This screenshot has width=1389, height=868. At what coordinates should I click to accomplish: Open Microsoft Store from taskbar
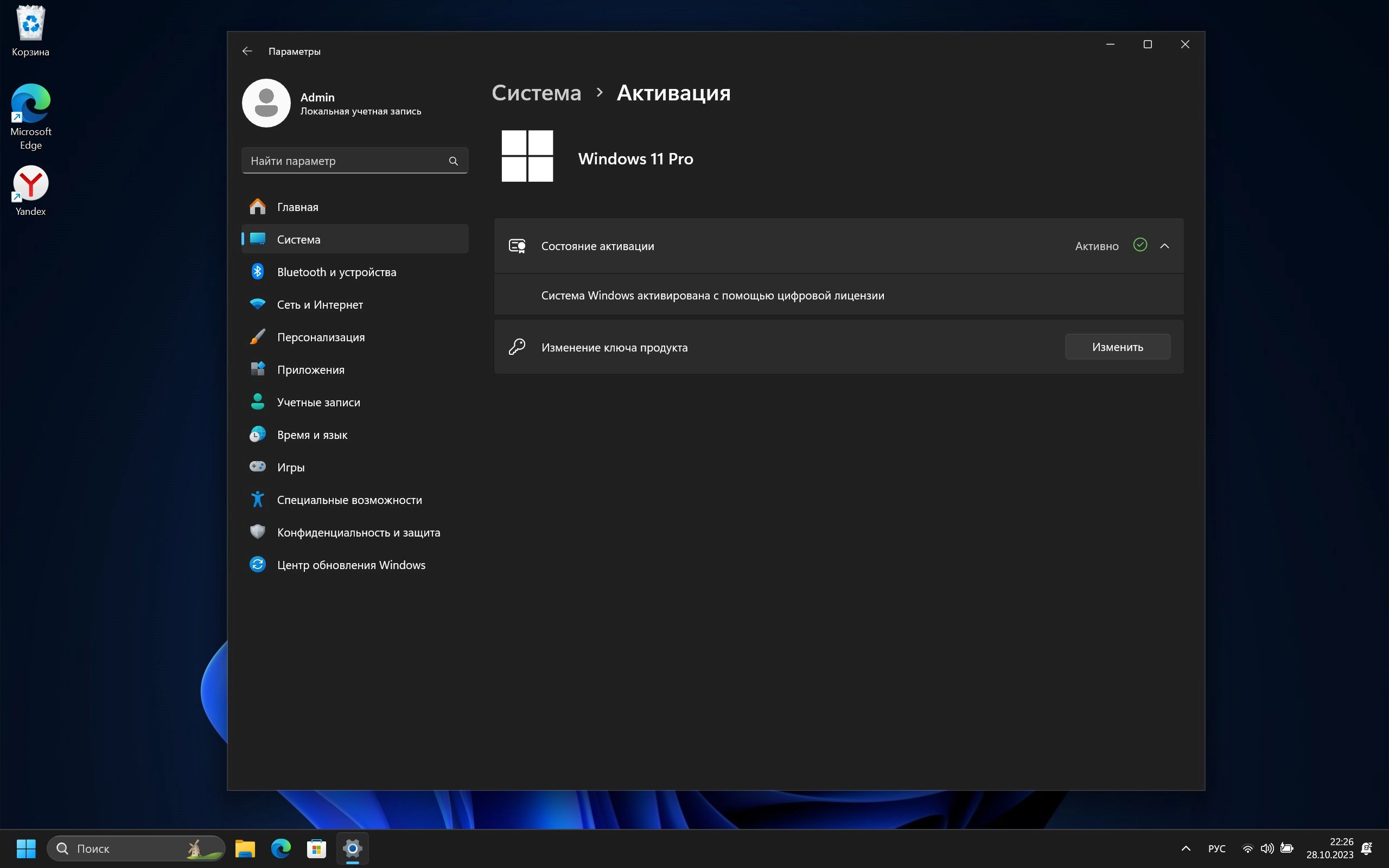(316, 848)
